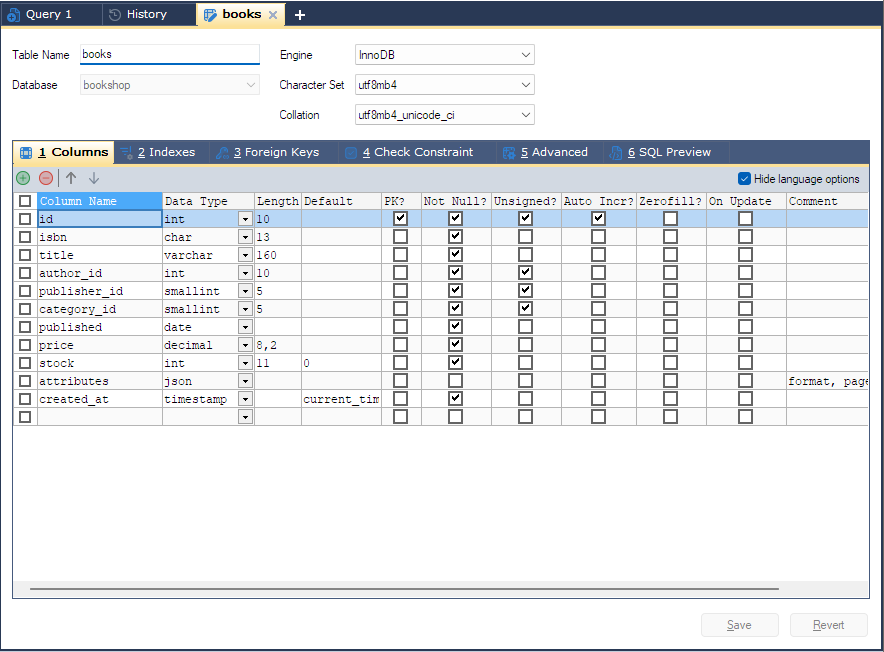Move column up with arrow icon
This screenshot has height=652, width=884.
[x=71, y=178]
